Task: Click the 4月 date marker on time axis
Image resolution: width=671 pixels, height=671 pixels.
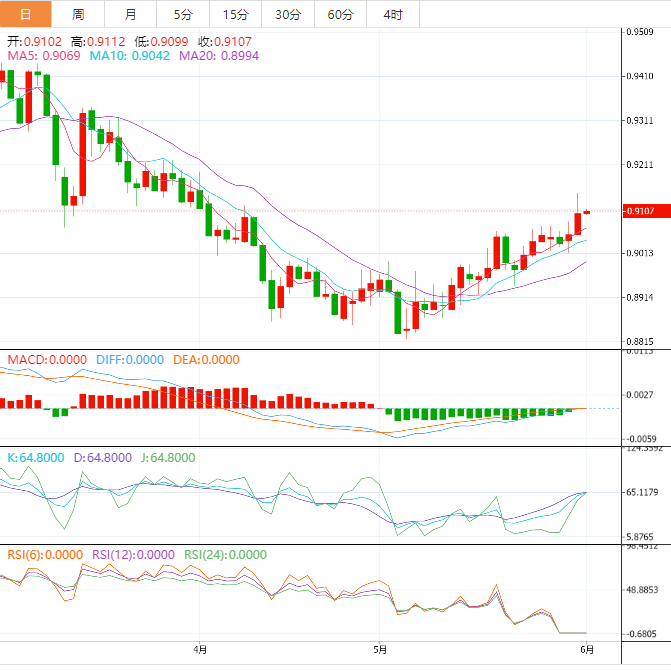Action: point(200,650)
